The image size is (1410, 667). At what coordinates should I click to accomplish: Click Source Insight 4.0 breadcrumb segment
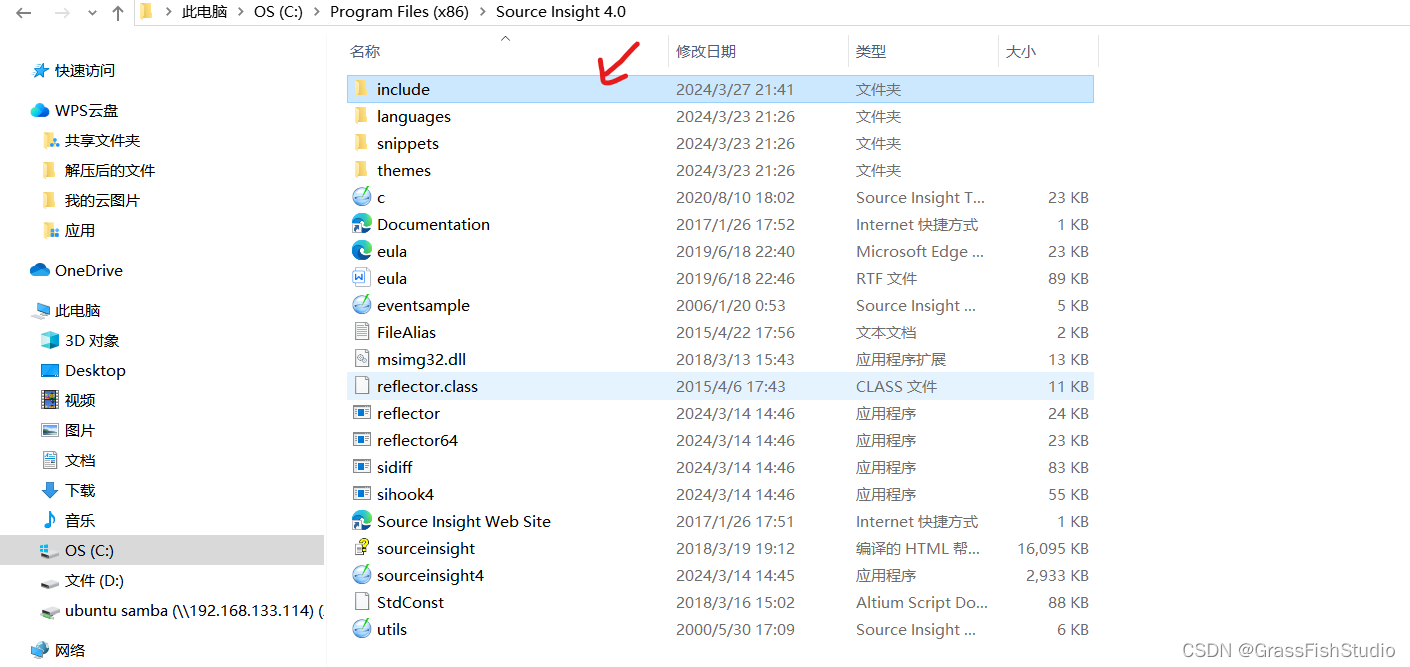point(561,12)
